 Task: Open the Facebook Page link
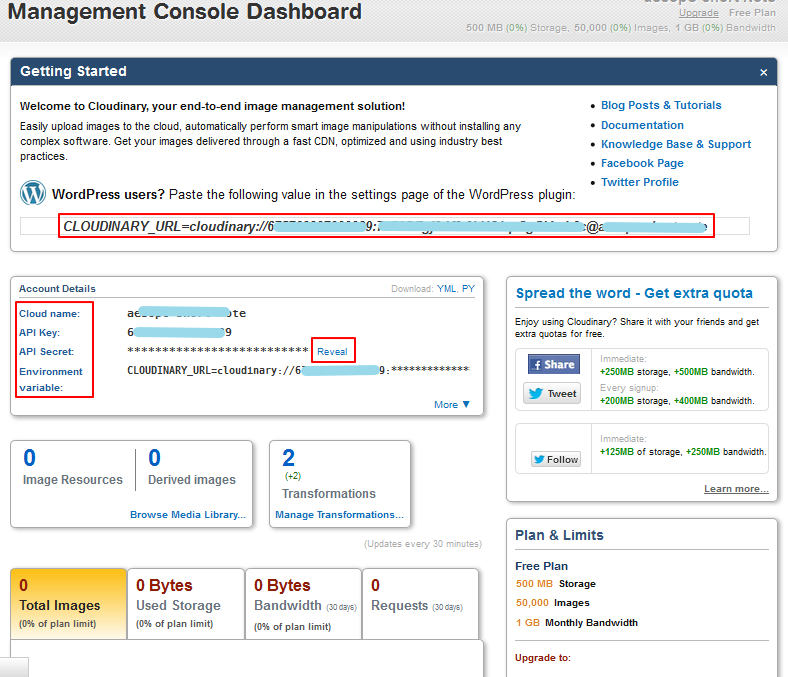pos(642,163)
